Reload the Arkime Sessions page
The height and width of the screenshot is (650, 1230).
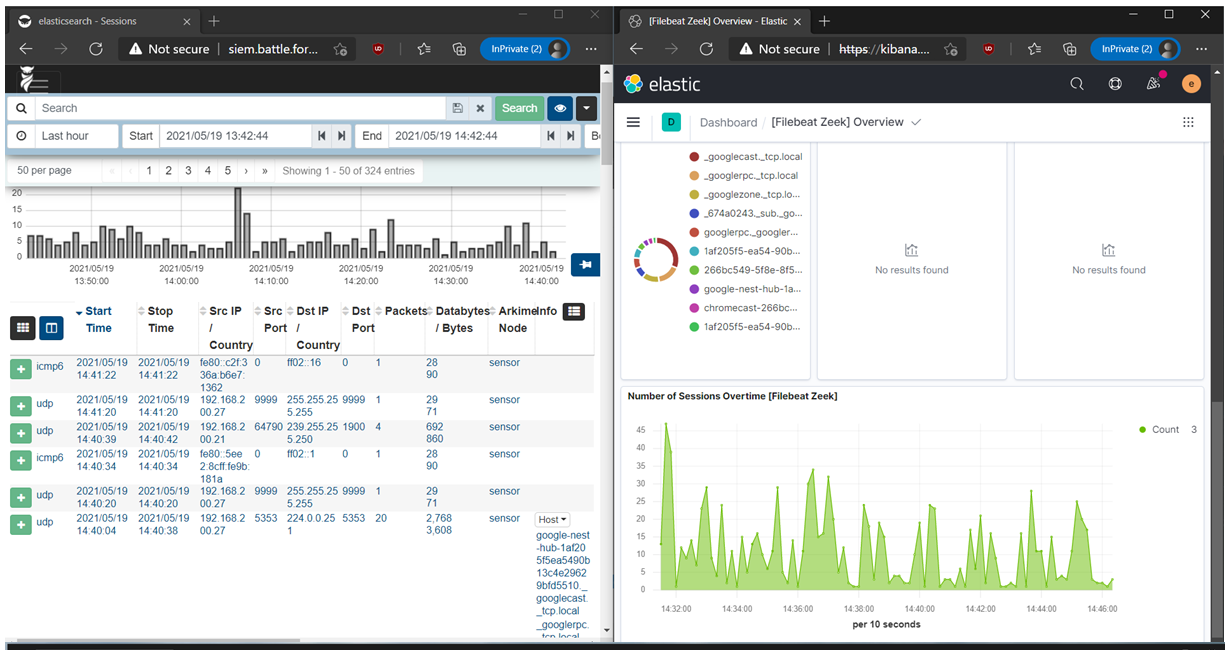[96, 49]
